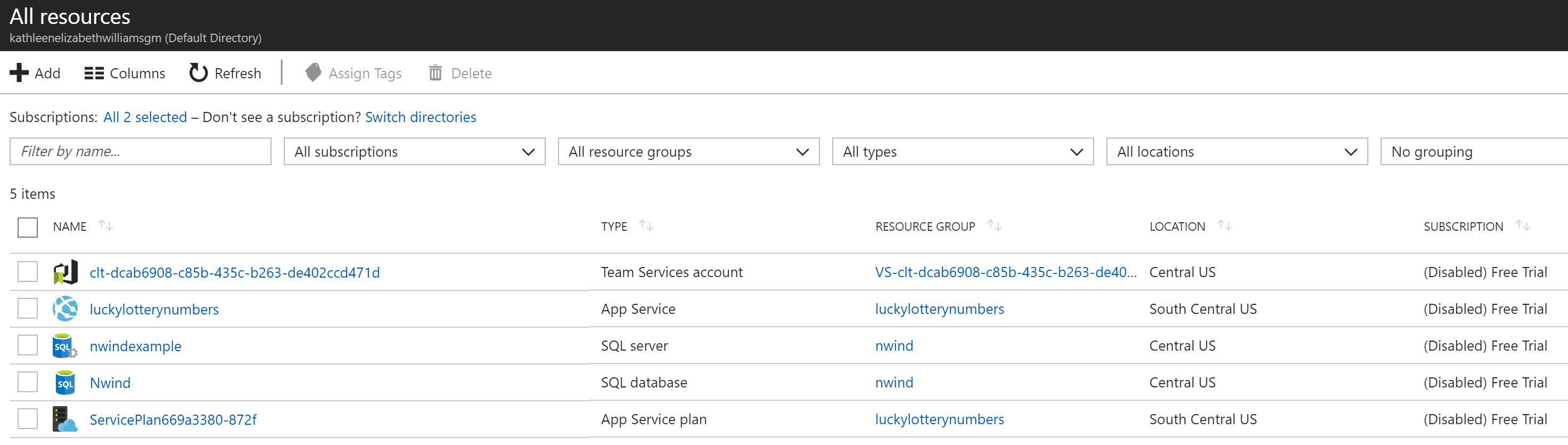The height and width of the screenshot is (445, 1568).
Task: Click the 'Team Services account' type cell
Action: [672, 272]
